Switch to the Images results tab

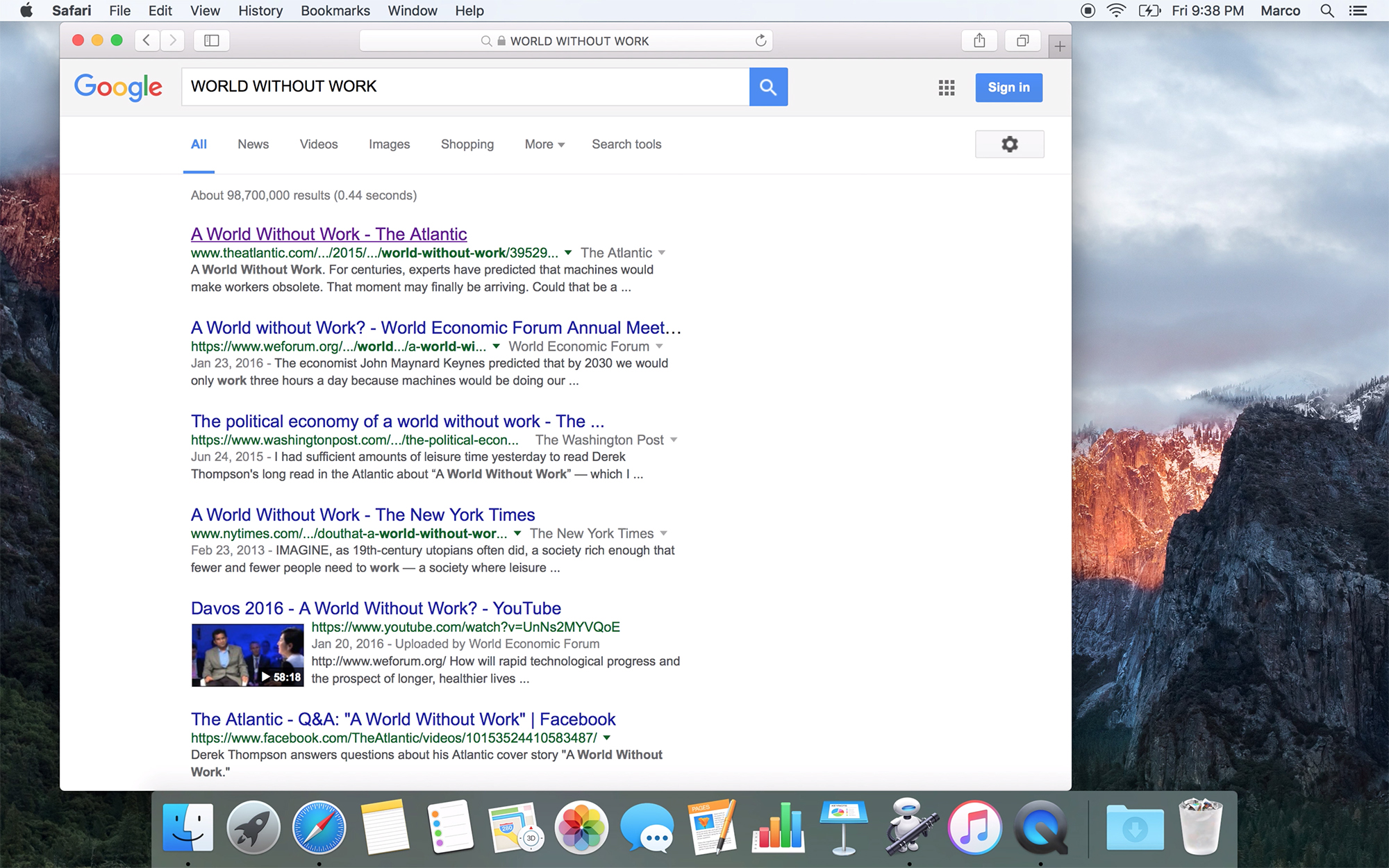(389, 144)
